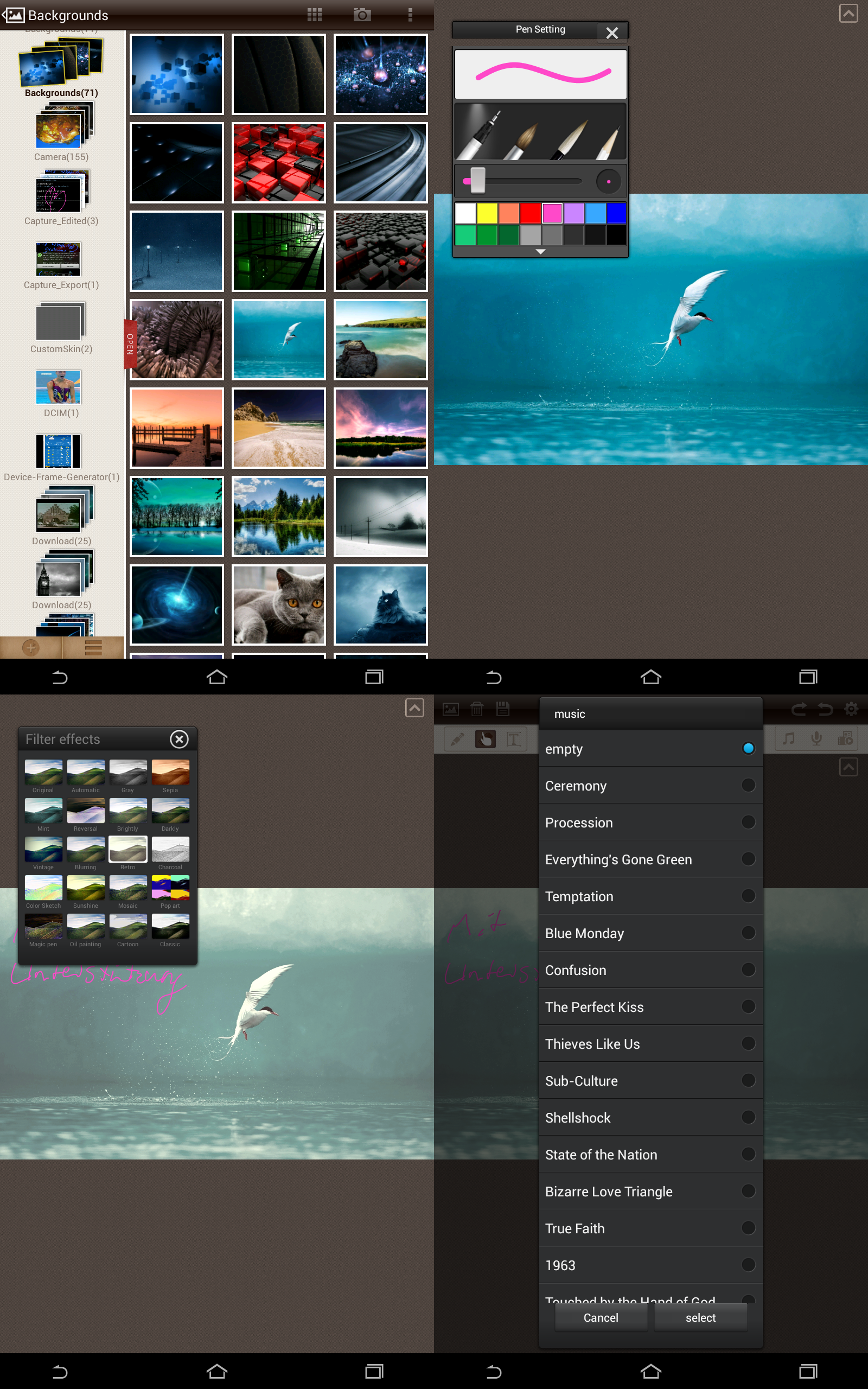Apply the Sepia filter

click(170, 775)
